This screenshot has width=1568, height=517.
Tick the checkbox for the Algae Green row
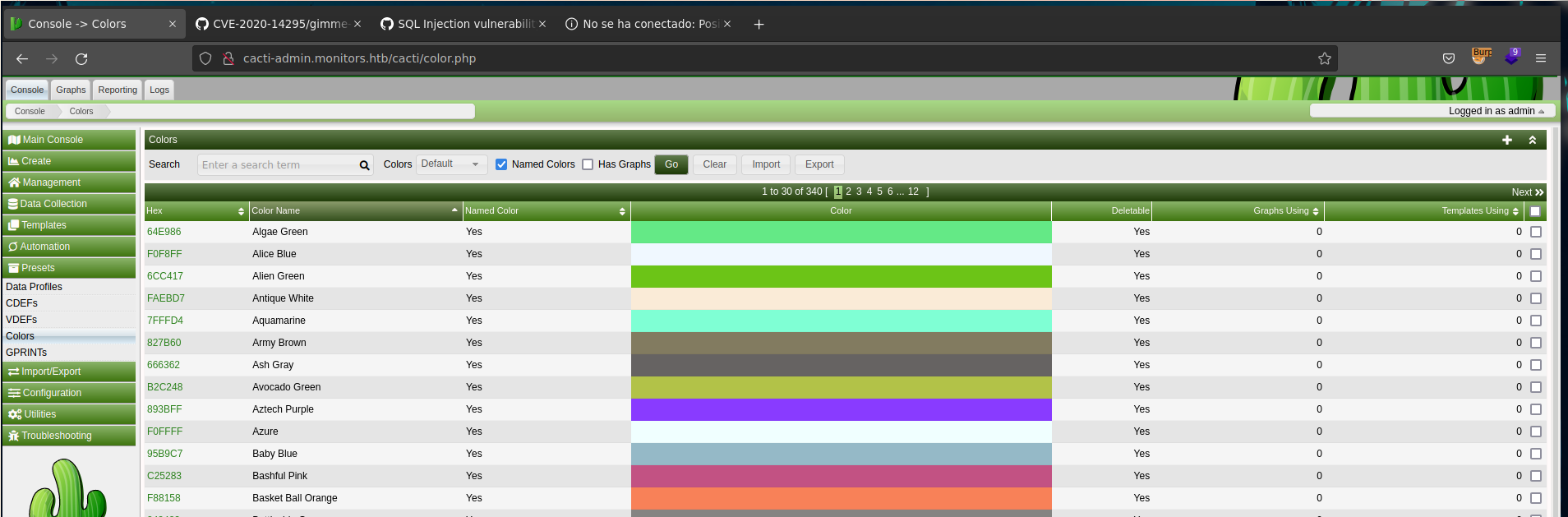(x=1535, y=232)
